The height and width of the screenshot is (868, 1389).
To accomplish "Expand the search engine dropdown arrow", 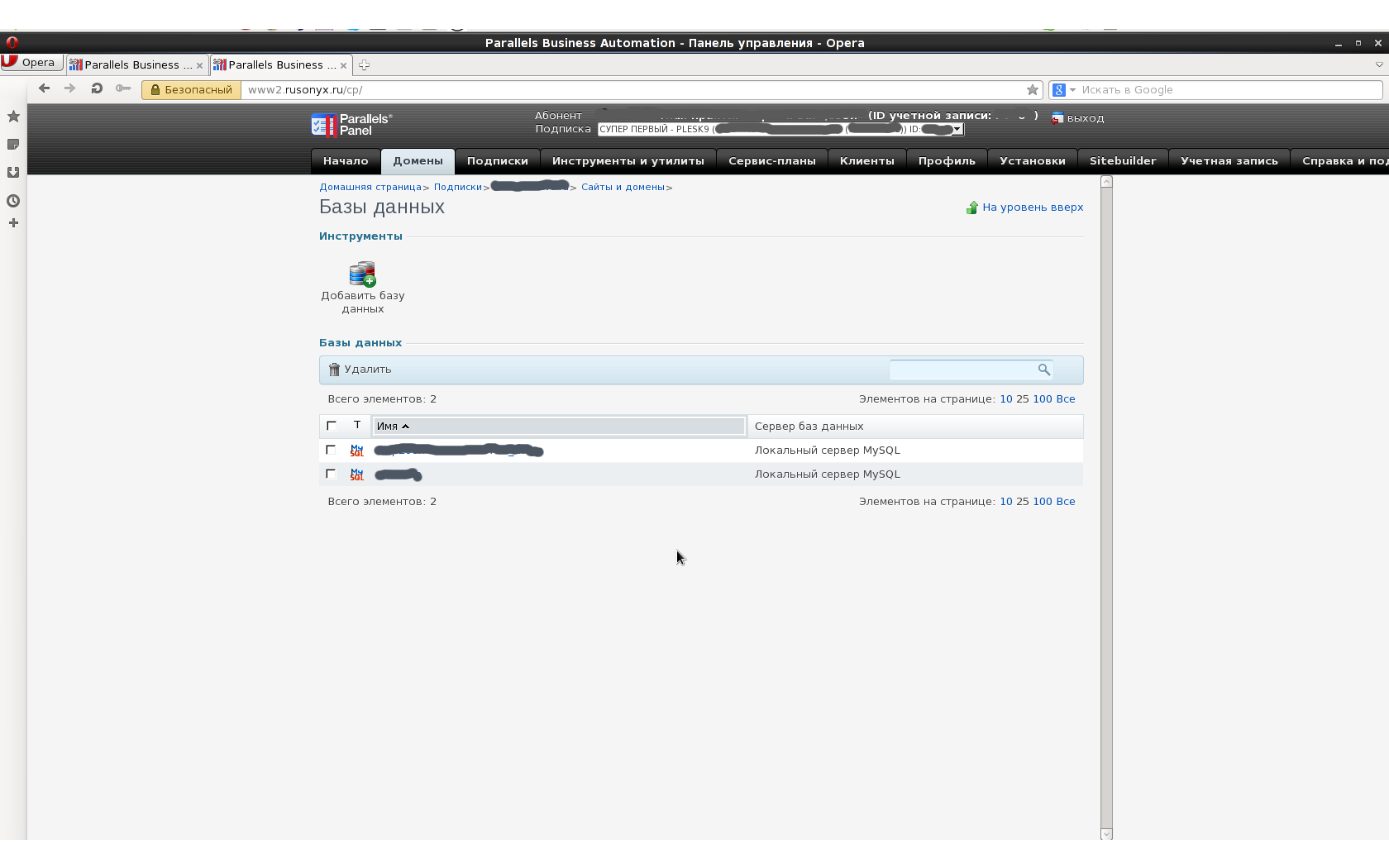I will (x=1072, y=90).
